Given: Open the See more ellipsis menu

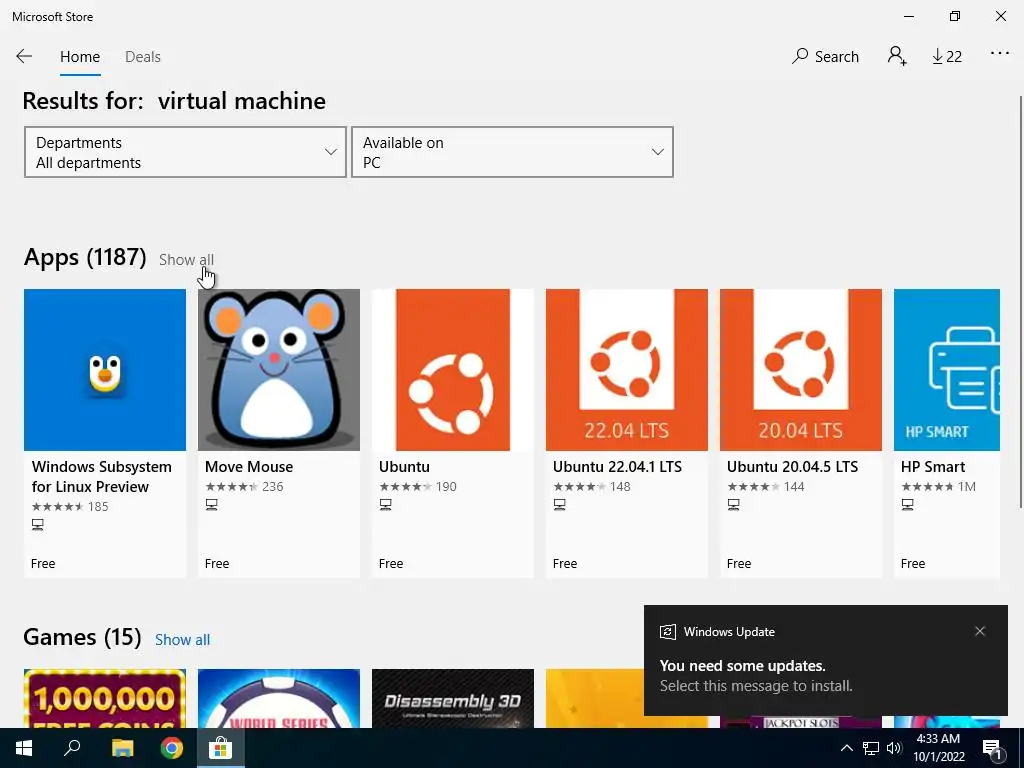Looking at the screenshot, I should pyautogui.click(x=1000, y=54).
